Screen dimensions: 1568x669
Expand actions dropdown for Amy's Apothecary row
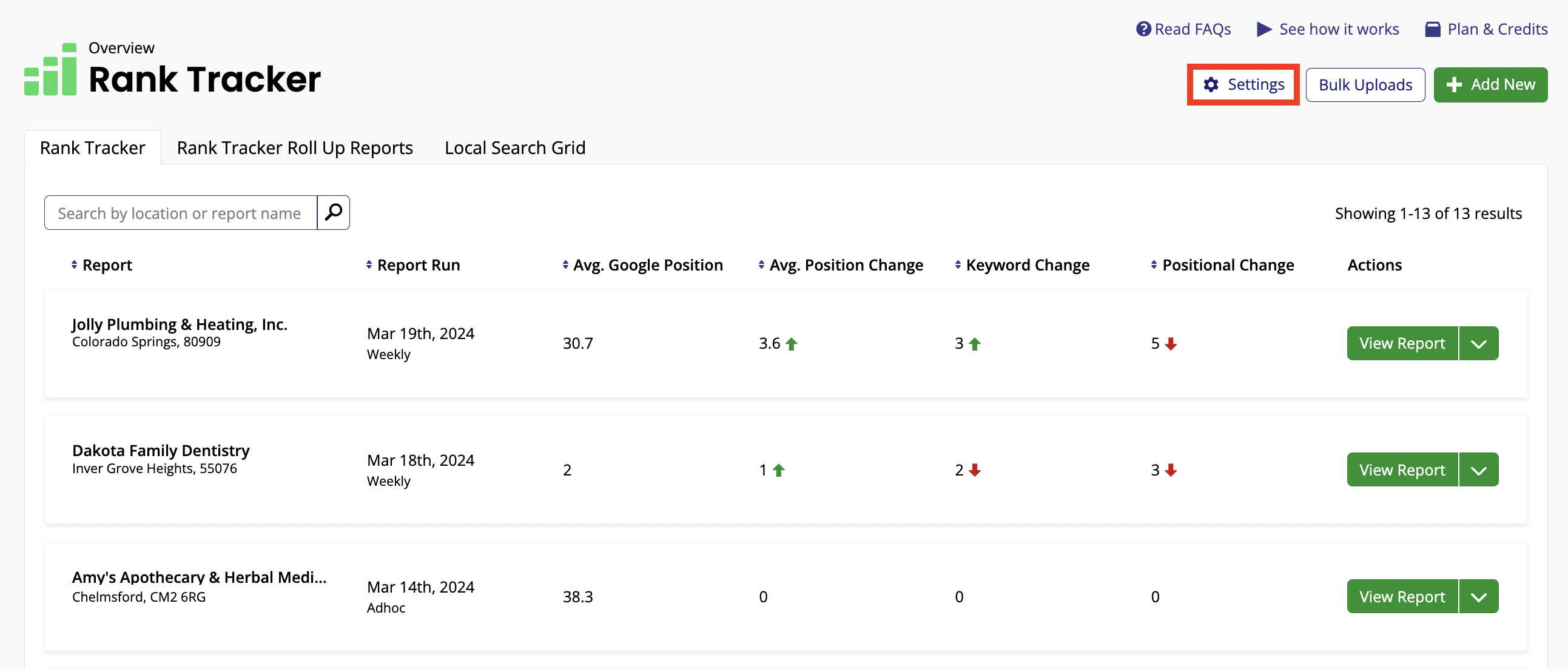pos(1479,597)
